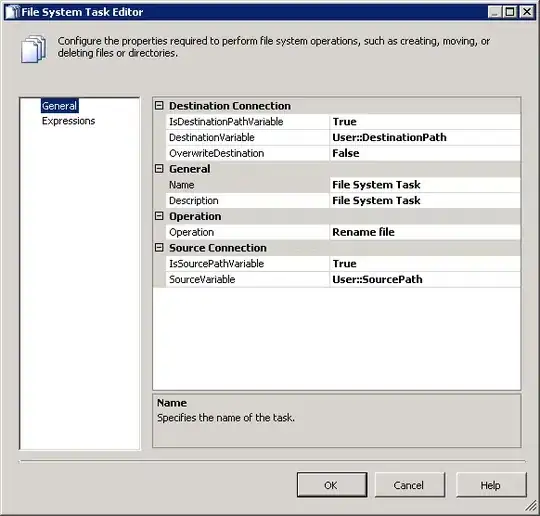Click the stacked files icon near description

pyautogui.click(x=33, y=49)
